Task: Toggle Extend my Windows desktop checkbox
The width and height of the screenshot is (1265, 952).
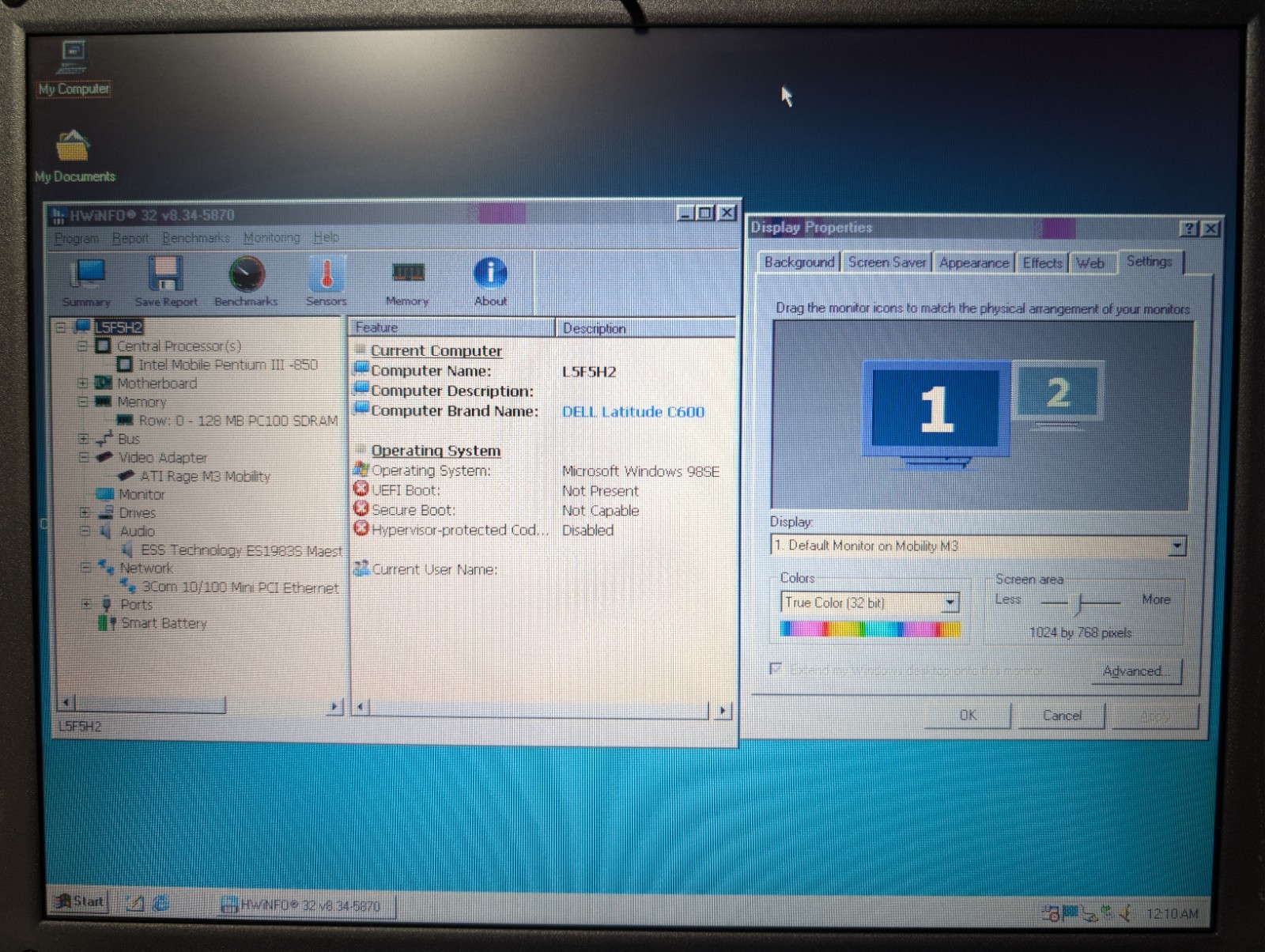Action: [776, 669]
